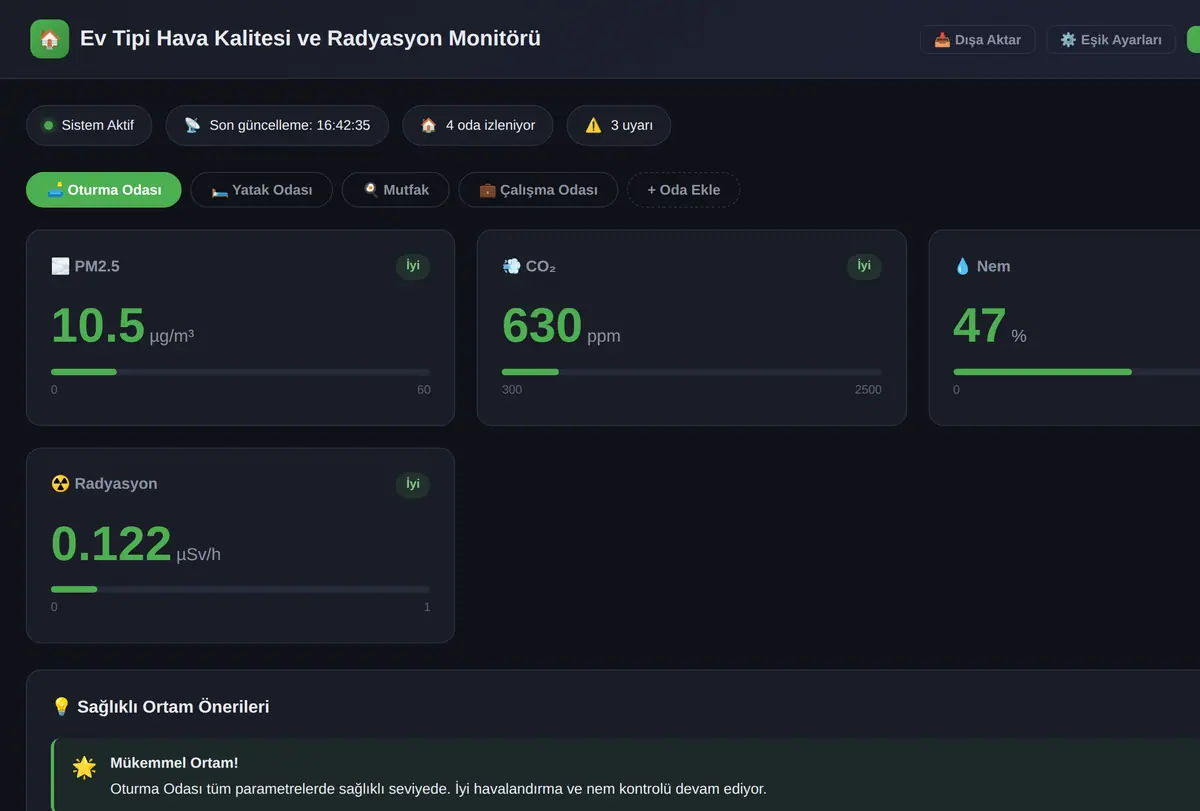Click the Radyasyon radioactive symbol icon
Viewport: 1200px width, 811px height.
click(x=60, y=484)
